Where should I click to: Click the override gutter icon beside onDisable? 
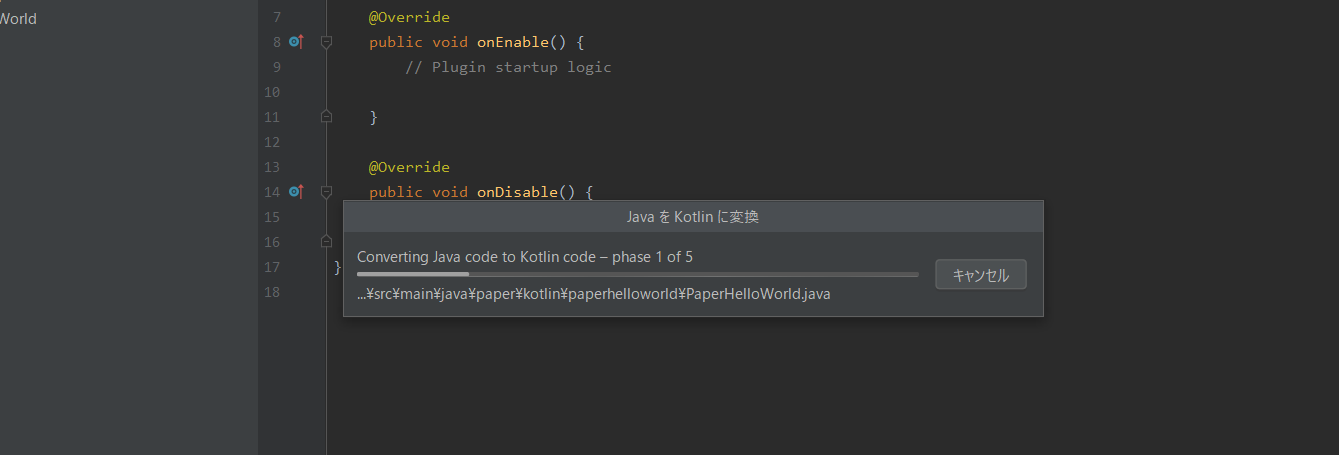295,191
